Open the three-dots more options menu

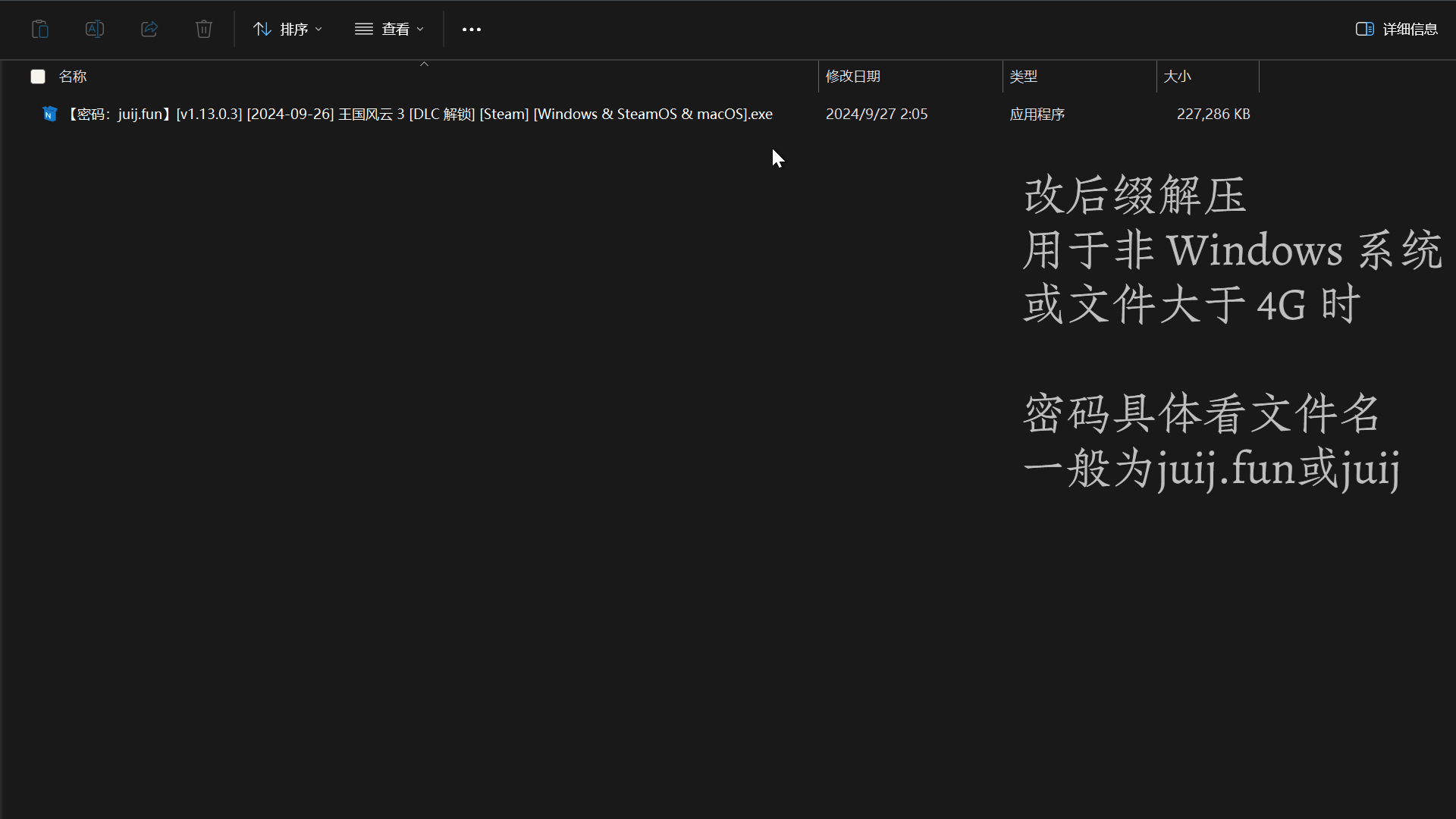click(472, 30)
